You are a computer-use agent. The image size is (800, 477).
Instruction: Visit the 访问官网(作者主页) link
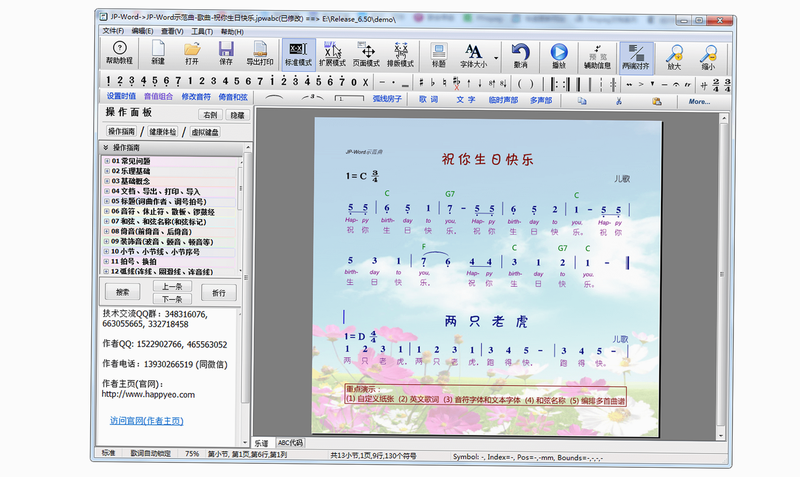[146, 421]
